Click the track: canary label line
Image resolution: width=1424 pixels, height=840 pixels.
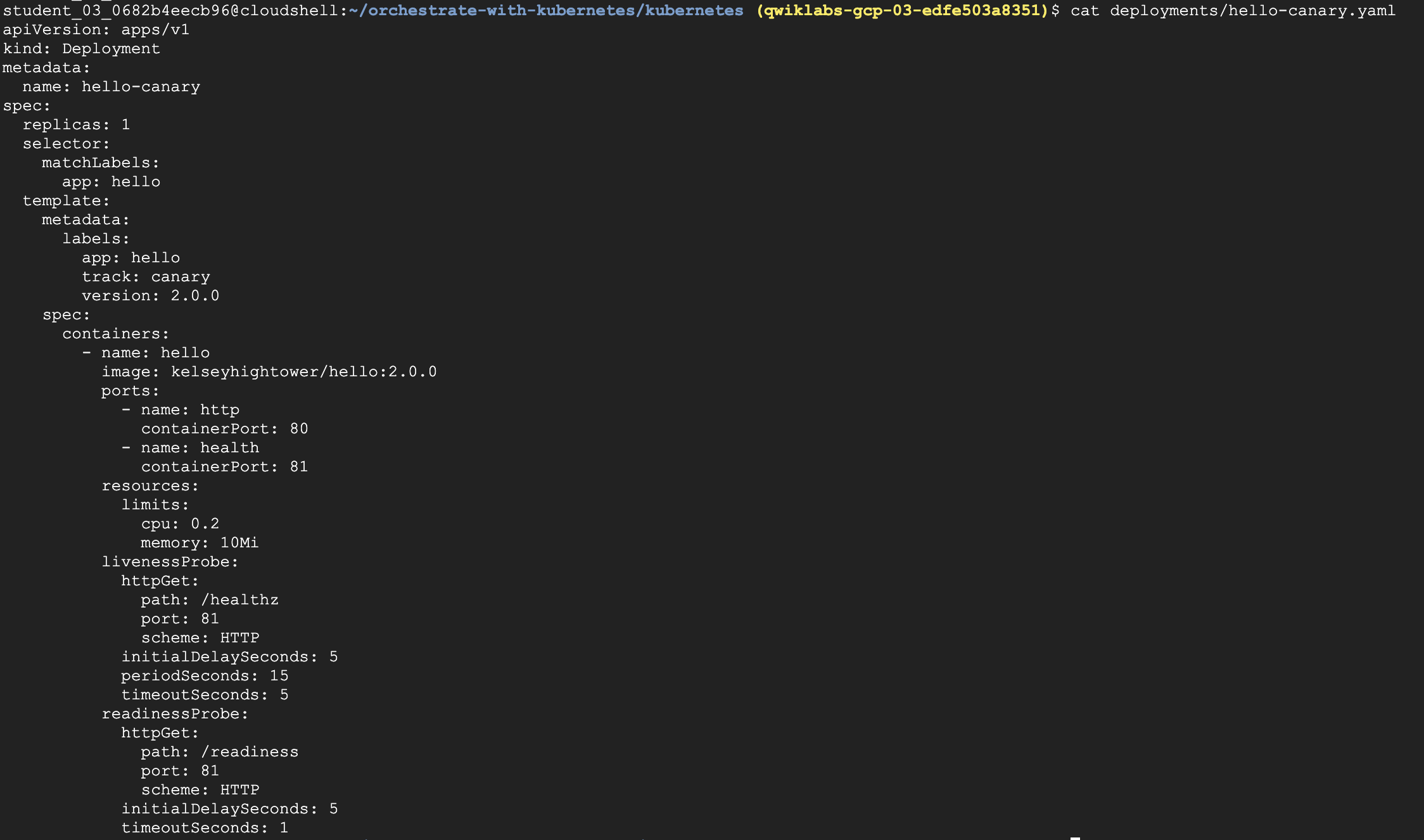146,277
